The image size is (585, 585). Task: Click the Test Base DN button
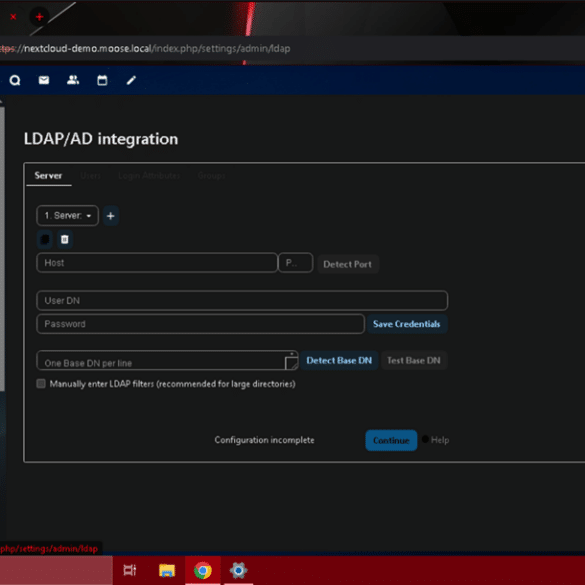click(414, 360)
